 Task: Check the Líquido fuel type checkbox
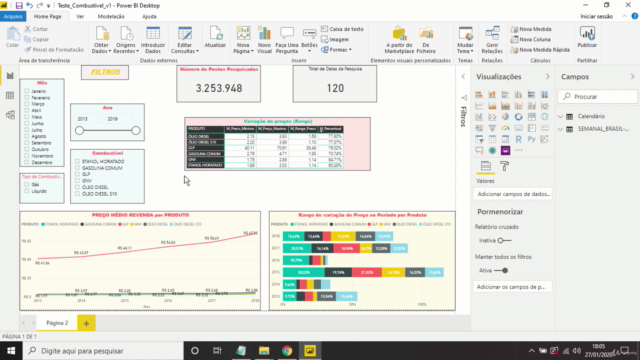coord(27,191)
